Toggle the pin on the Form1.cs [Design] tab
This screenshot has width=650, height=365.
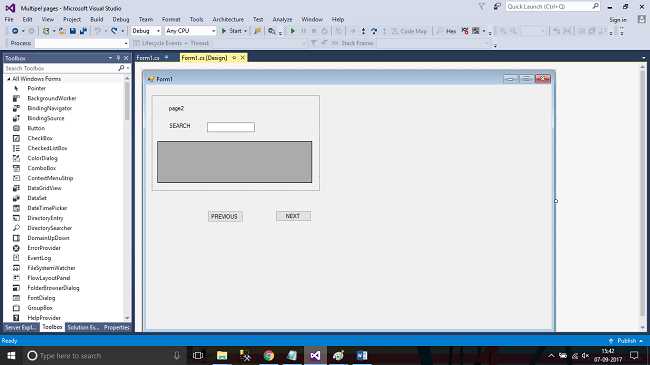[x=234, y=58]
